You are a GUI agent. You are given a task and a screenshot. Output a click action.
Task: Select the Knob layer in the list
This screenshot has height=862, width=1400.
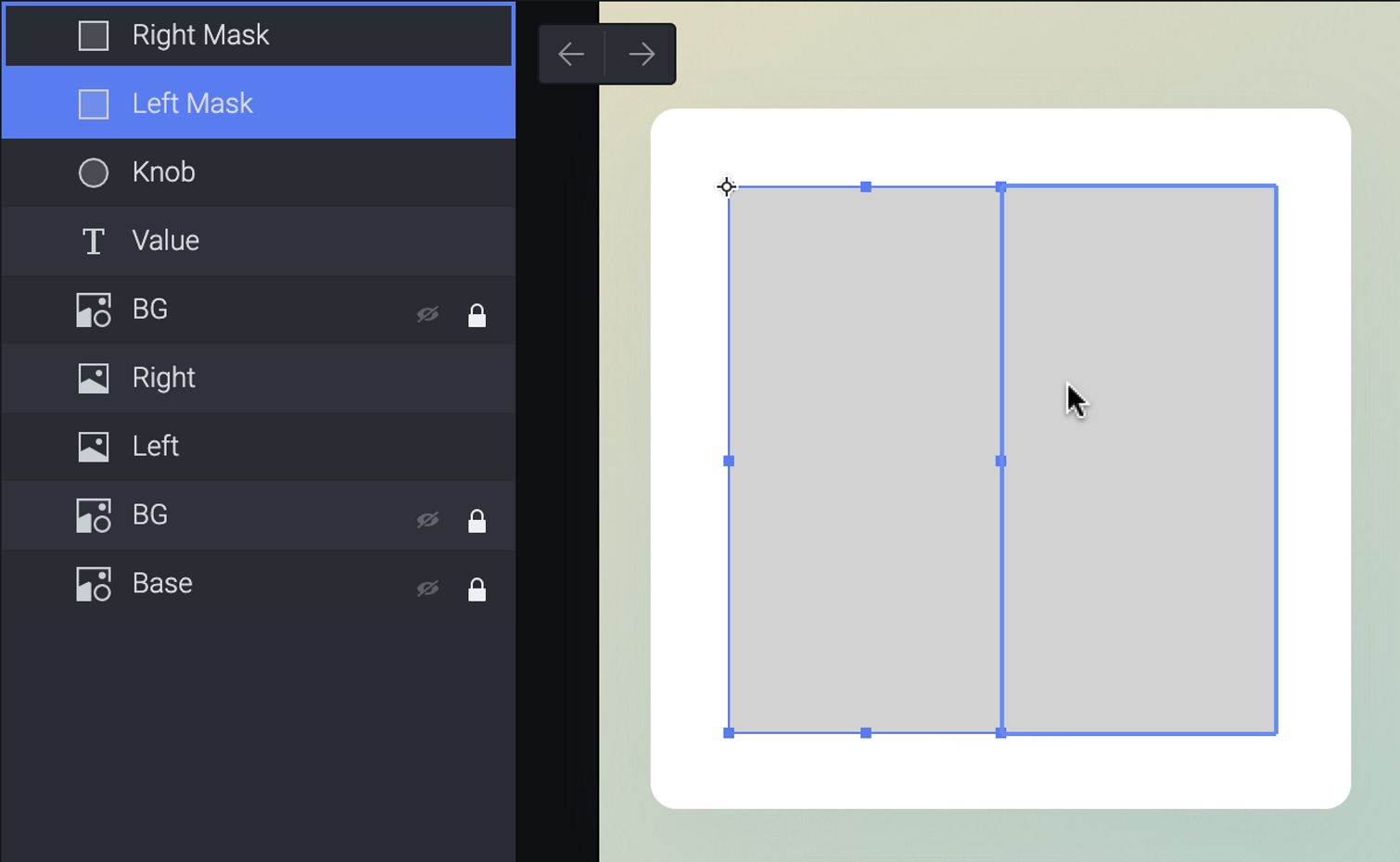coord(259,172)
